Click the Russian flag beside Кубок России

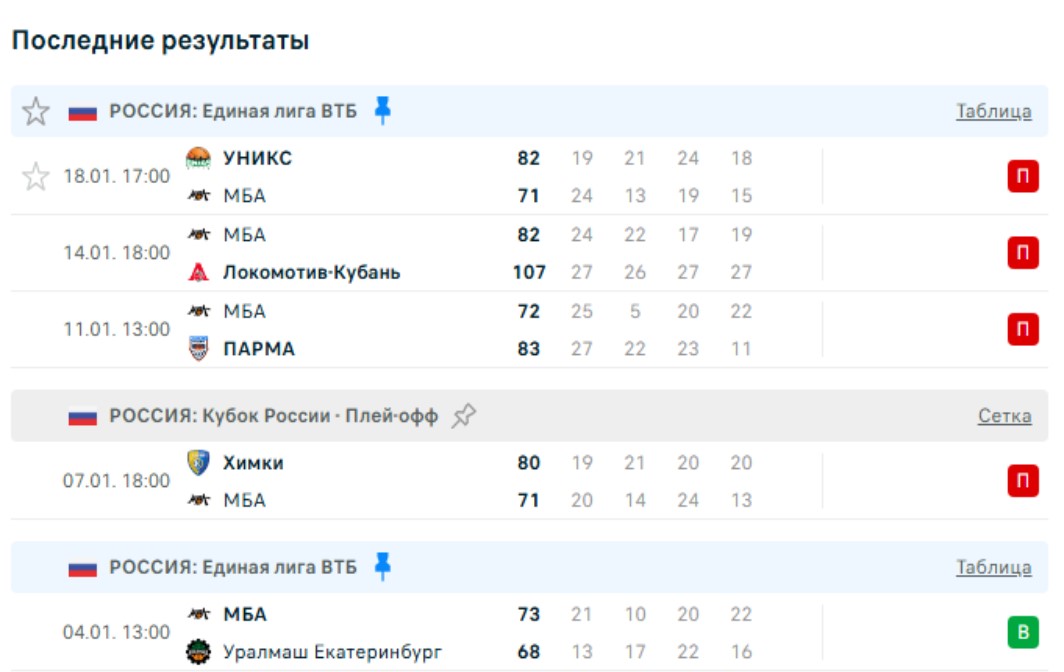[83, 416]
